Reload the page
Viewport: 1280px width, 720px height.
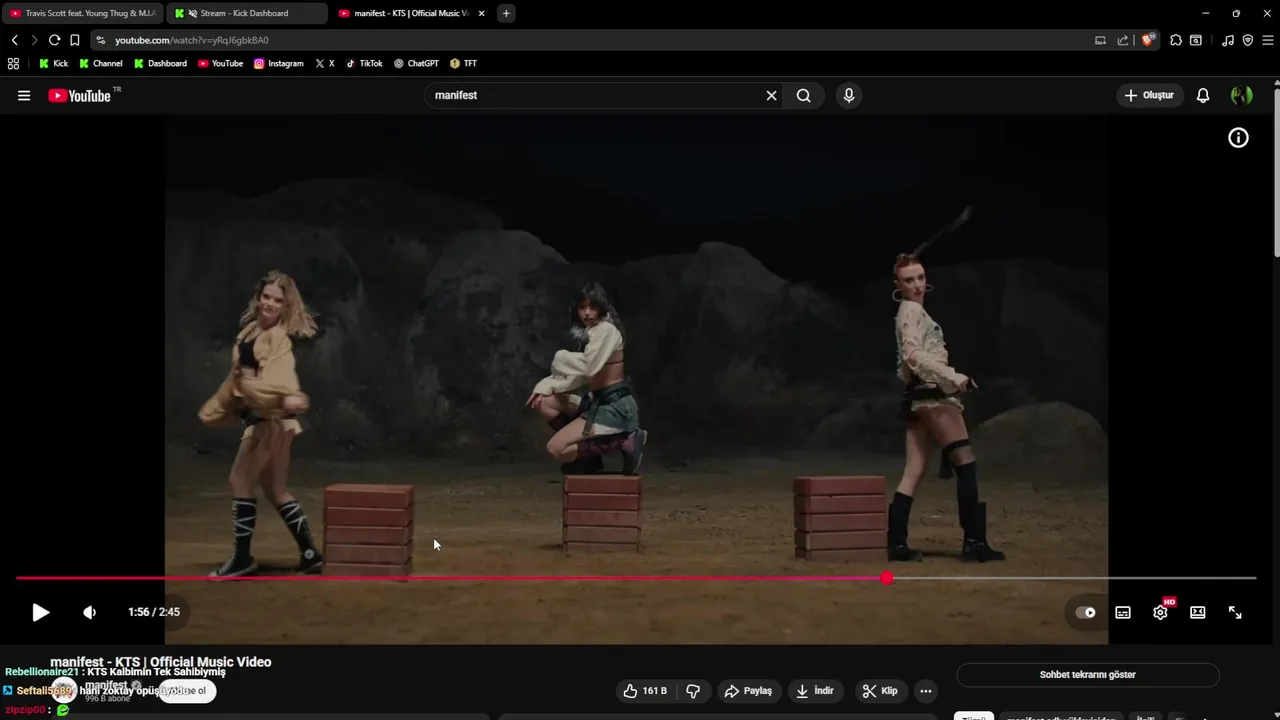tap(54, 40)
